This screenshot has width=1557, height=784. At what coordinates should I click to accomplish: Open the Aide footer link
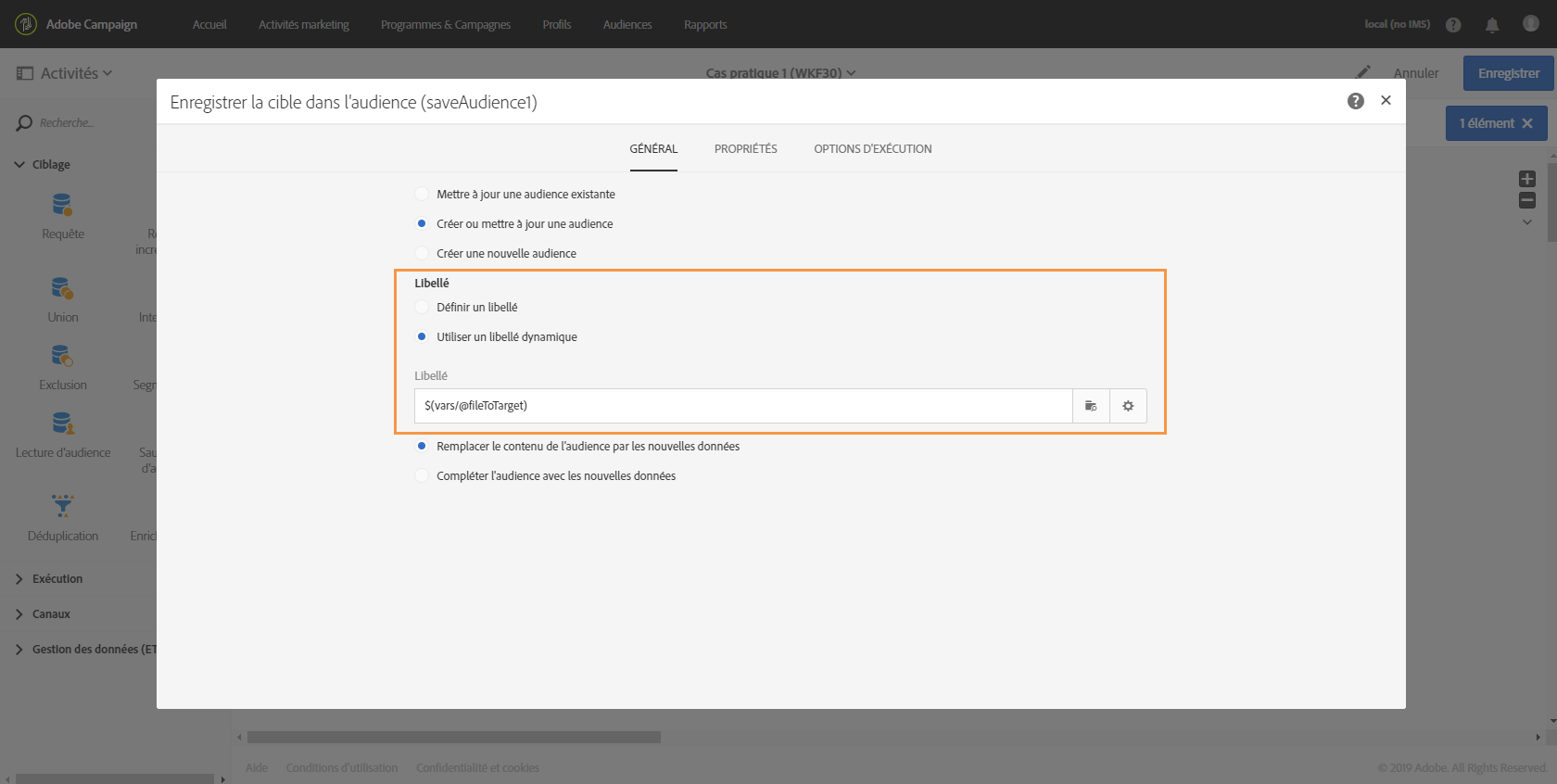click(x=257, y=767)
